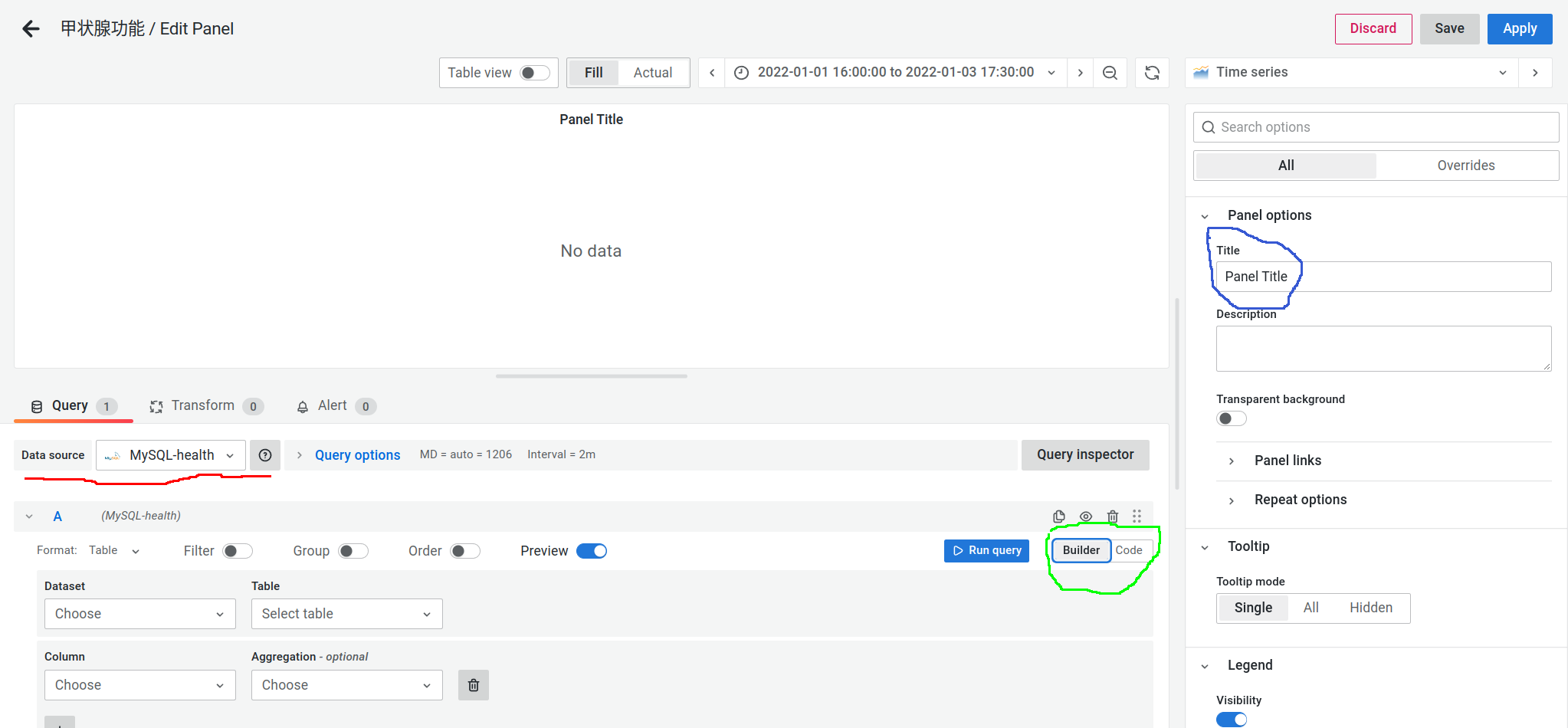1568x728 pixels.
Task: Focus the Search options field
Action: pyautogui.click(x=1376, y=127)
